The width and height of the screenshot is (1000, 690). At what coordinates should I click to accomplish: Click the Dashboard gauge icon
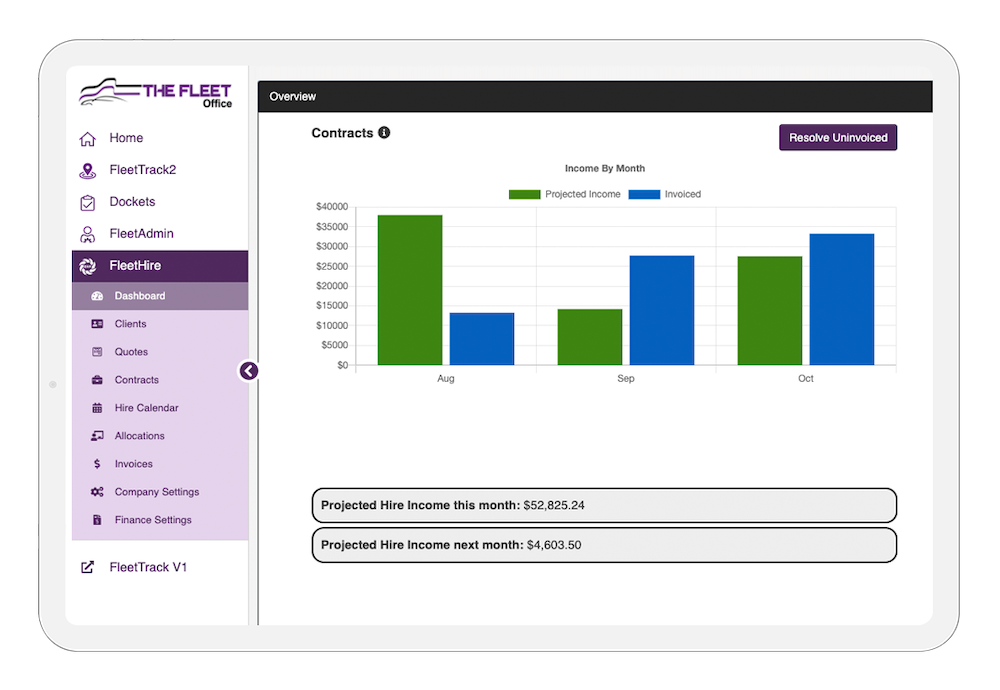coord(97,296)
